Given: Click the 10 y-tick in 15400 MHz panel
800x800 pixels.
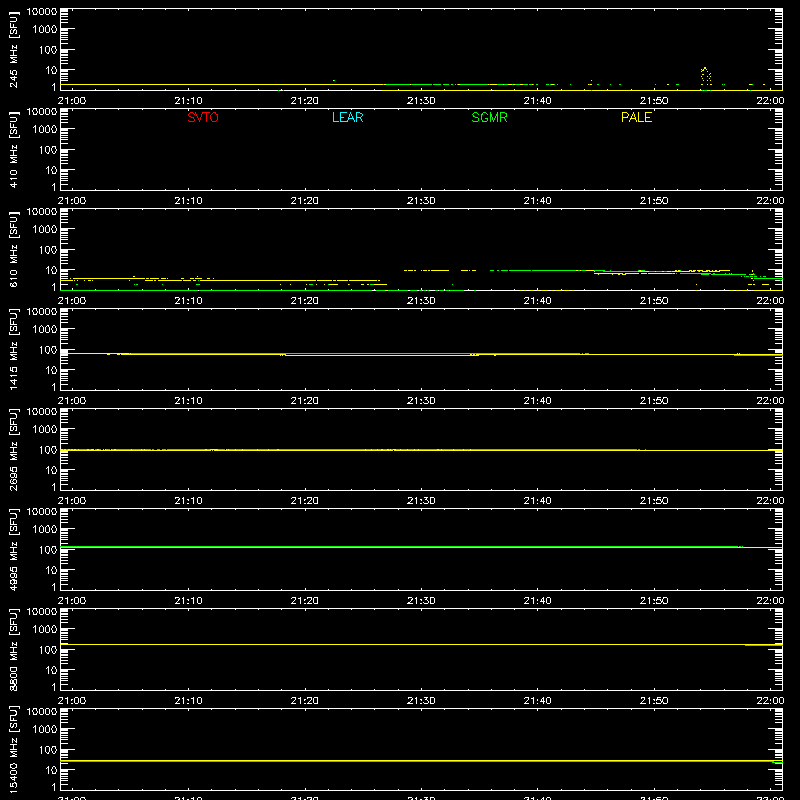Looking at the screenshot, I should 51,770.
